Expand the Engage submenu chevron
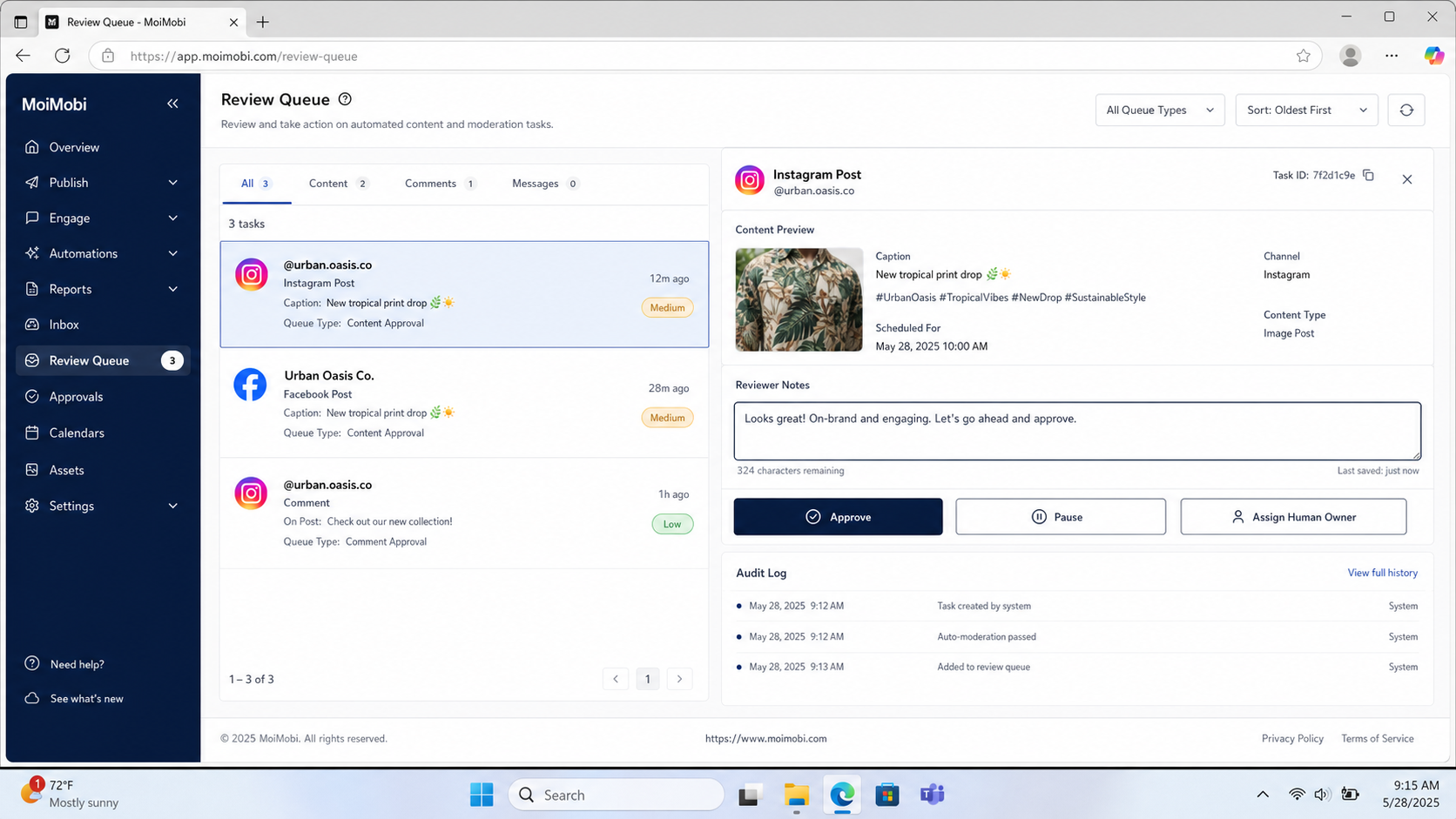The width and height of the screenshot is (1456, 819). tap(172, 218)
